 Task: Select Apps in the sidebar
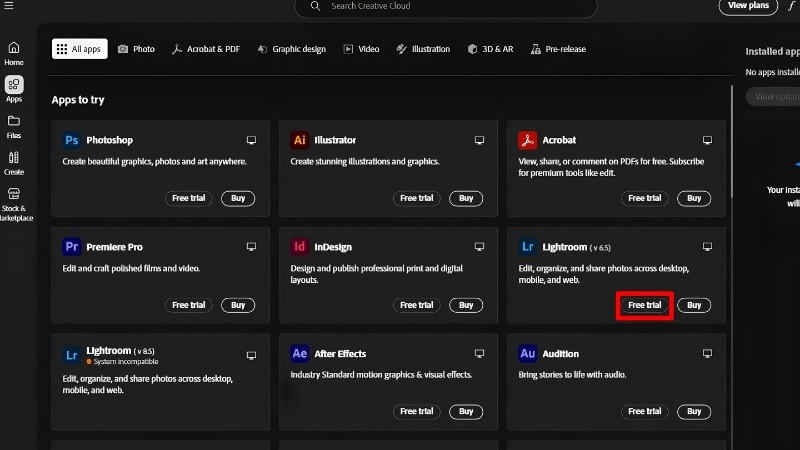pyautogui.click(x=14, y=90)
